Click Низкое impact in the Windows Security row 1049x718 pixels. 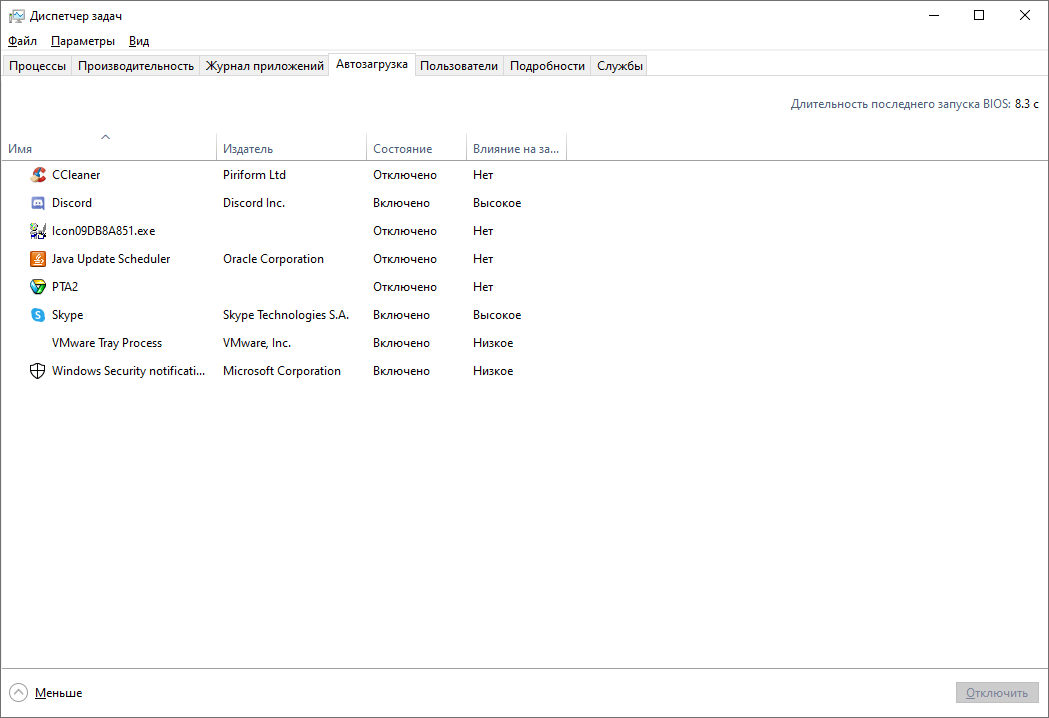tap(493, 371)
